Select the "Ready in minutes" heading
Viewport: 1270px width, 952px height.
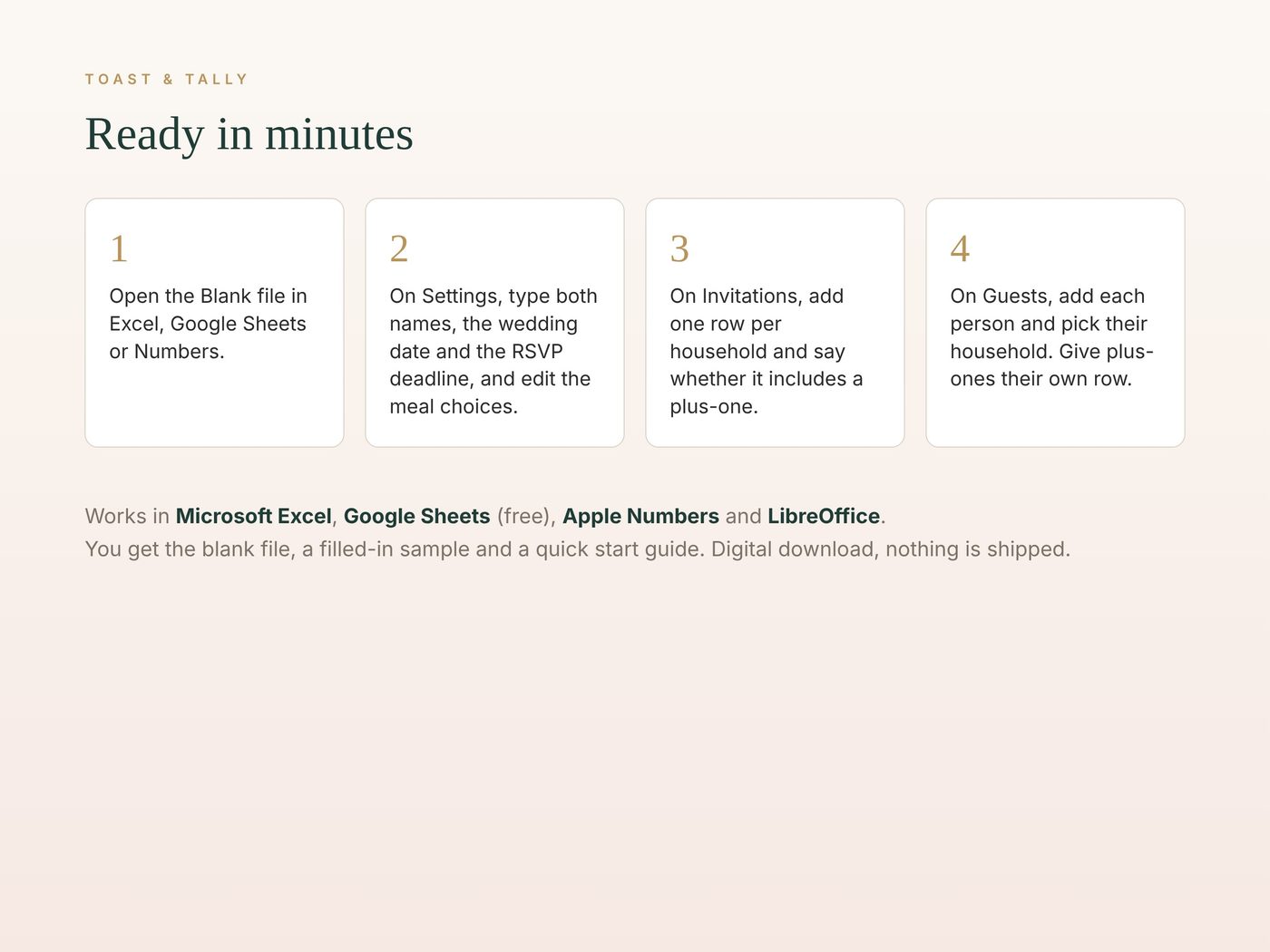pos(249,134)
